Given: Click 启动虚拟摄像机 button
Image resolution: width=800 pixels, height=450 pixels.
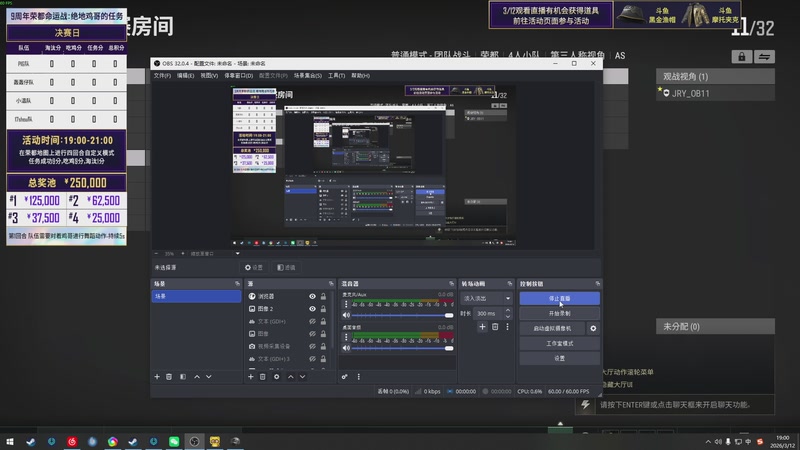Looking at the screenshot, I should [553, 328].
